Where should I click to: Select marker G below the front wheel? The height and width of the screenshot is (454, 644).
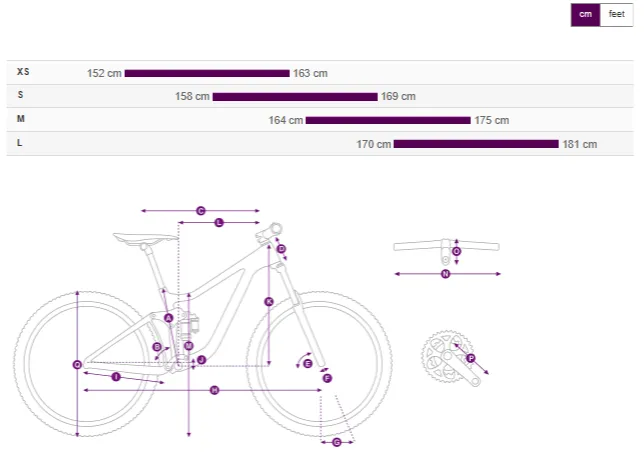click(x=336, y=442)
